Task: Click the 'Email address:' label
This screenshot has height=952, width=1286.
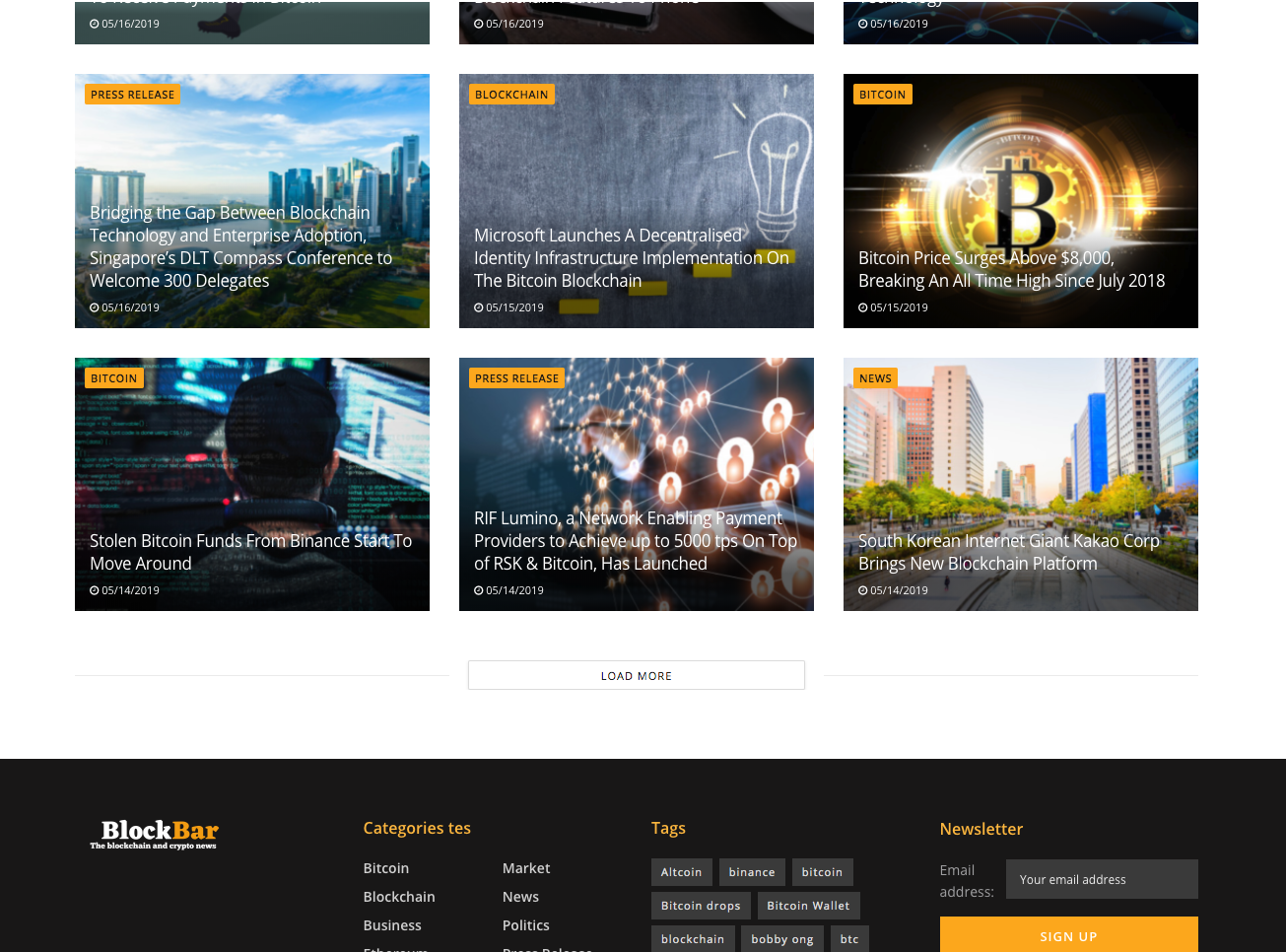Action: (967, 881)
